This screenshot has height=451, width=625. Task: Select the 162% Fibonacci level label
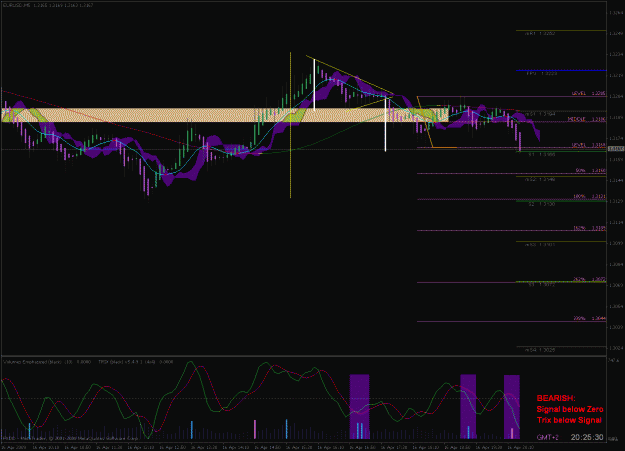pos(589,228)
